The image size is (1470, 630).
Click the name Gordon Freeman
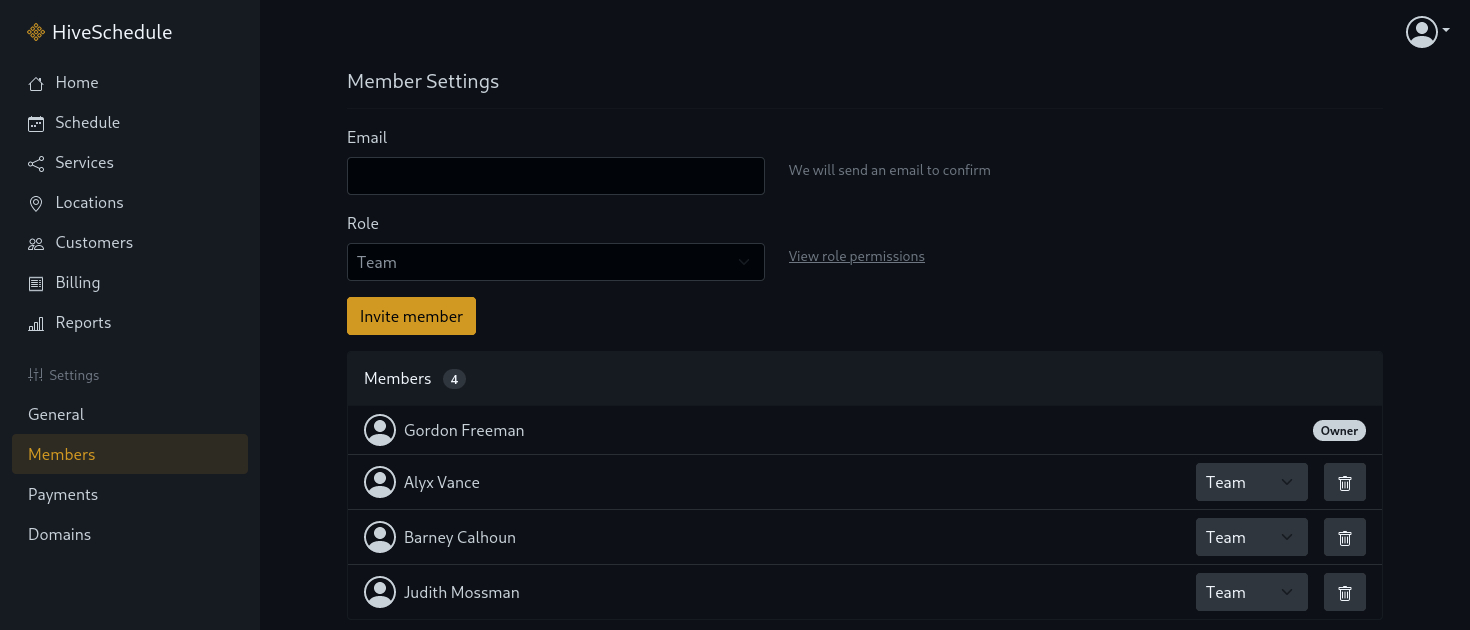[x=464, y=430]
